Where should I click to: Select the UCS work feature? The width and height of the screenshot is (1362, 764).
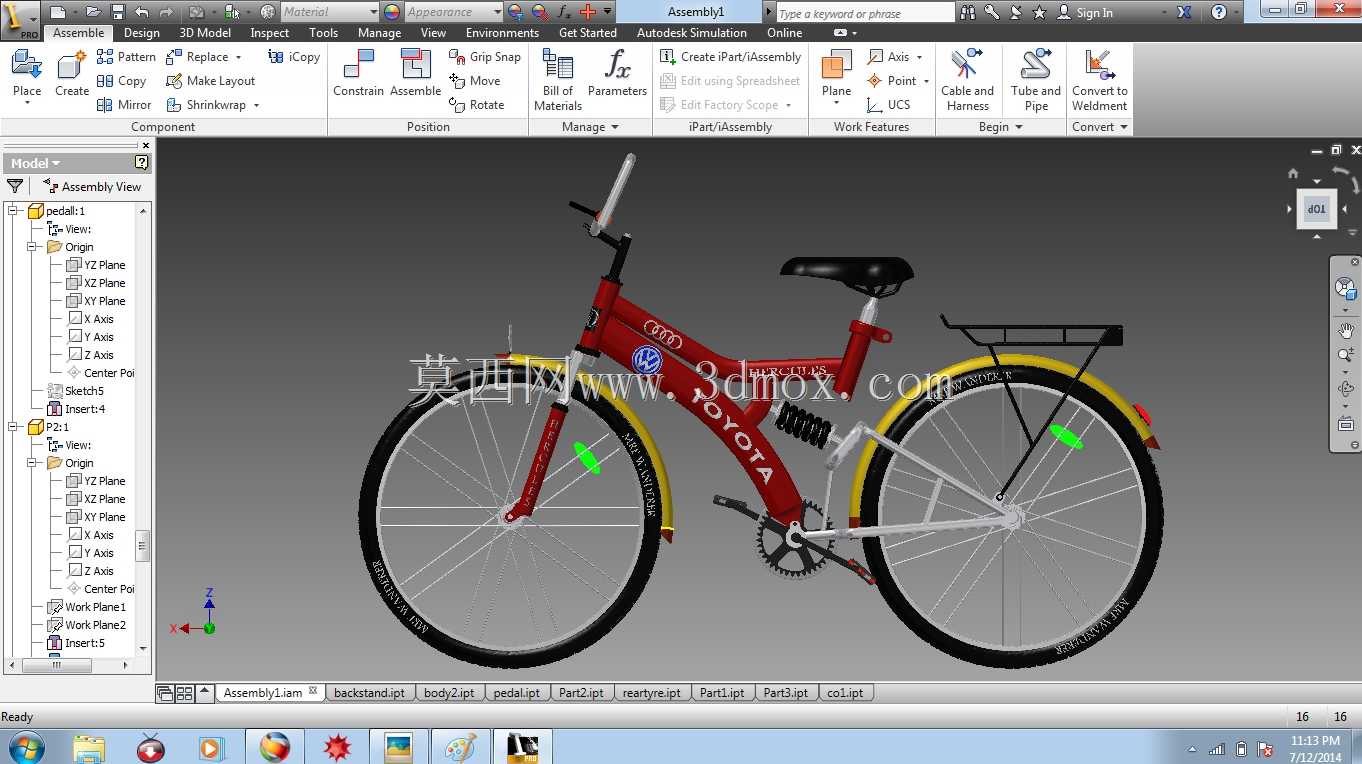[889, 105]
